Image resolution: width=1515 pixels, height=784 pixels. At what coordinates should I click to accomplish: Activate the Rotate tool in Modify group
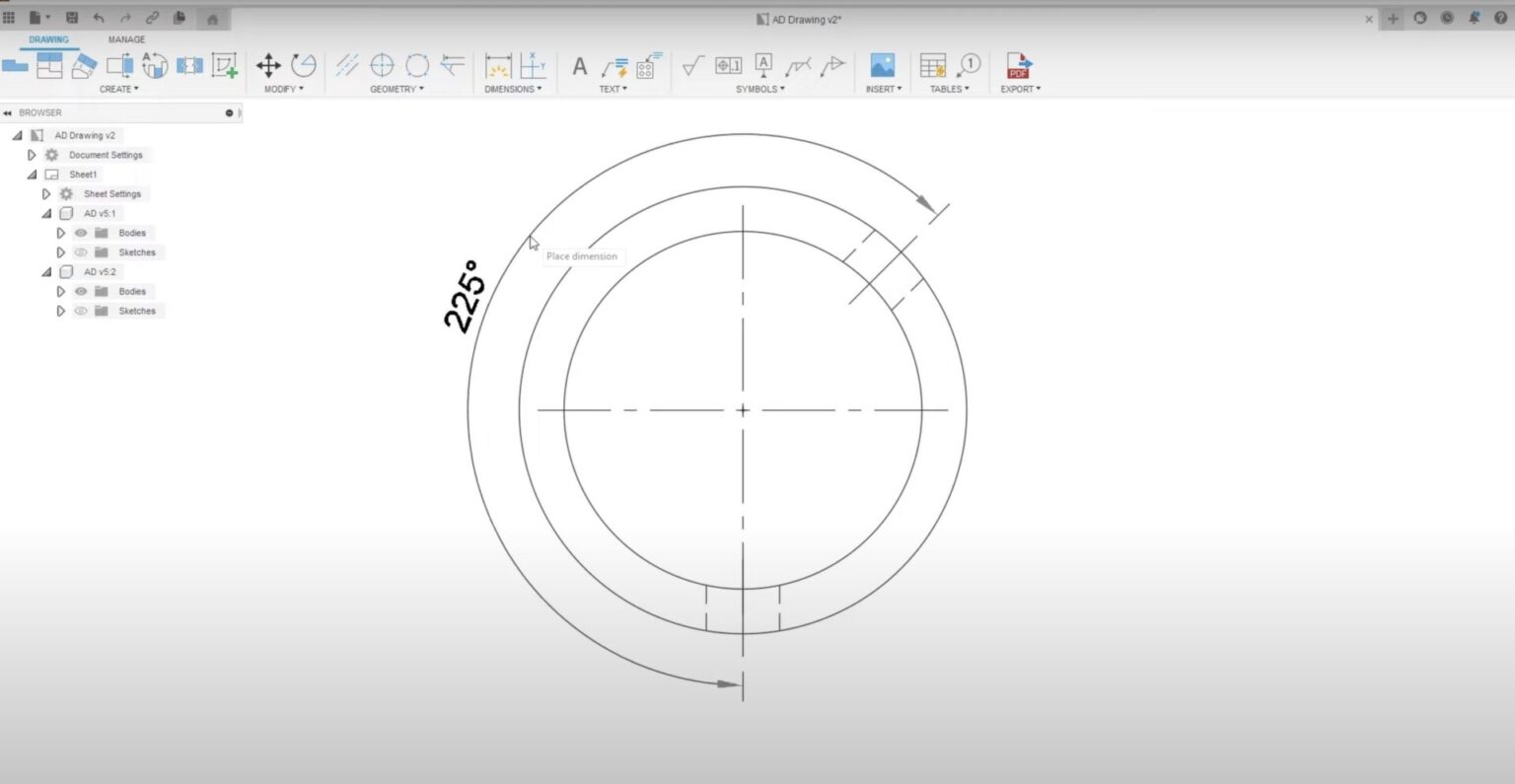coord(302,65)
